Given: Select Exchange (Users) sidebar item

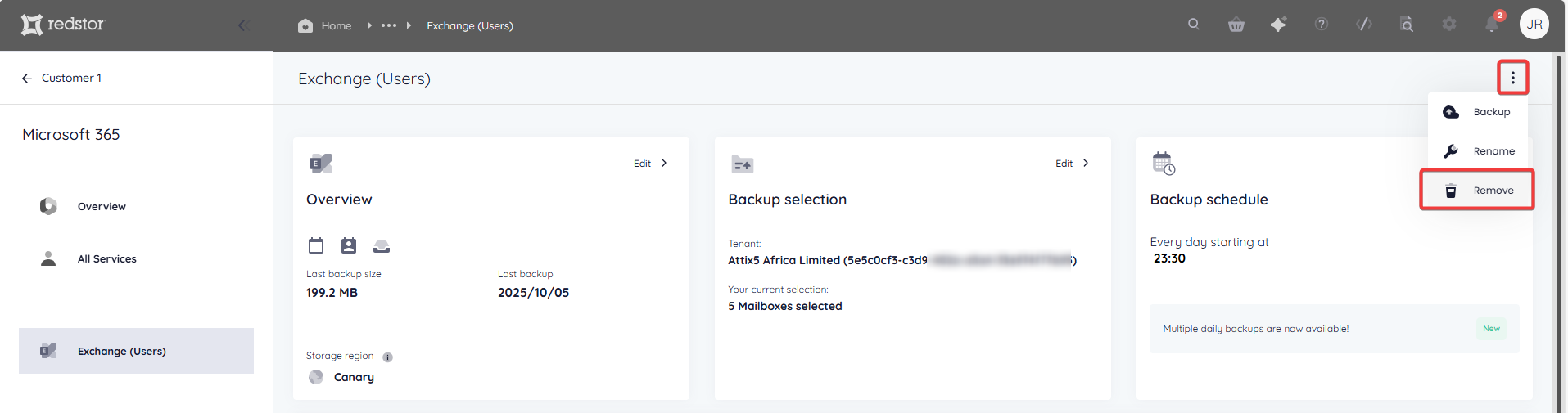Looking at the screenshot, I should click(136, 351).
